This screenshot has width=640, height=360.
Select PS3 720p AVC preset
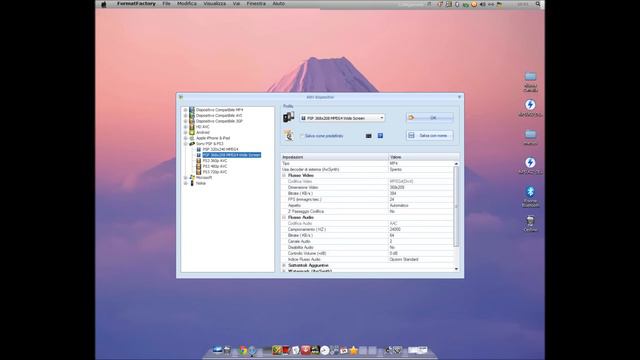point(215,172)
